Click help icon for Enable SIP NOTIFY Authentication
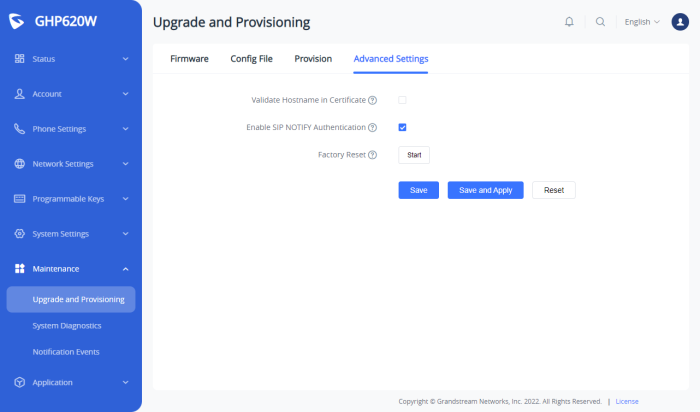This screenshot has width=700, height=412. coord(372,128)
